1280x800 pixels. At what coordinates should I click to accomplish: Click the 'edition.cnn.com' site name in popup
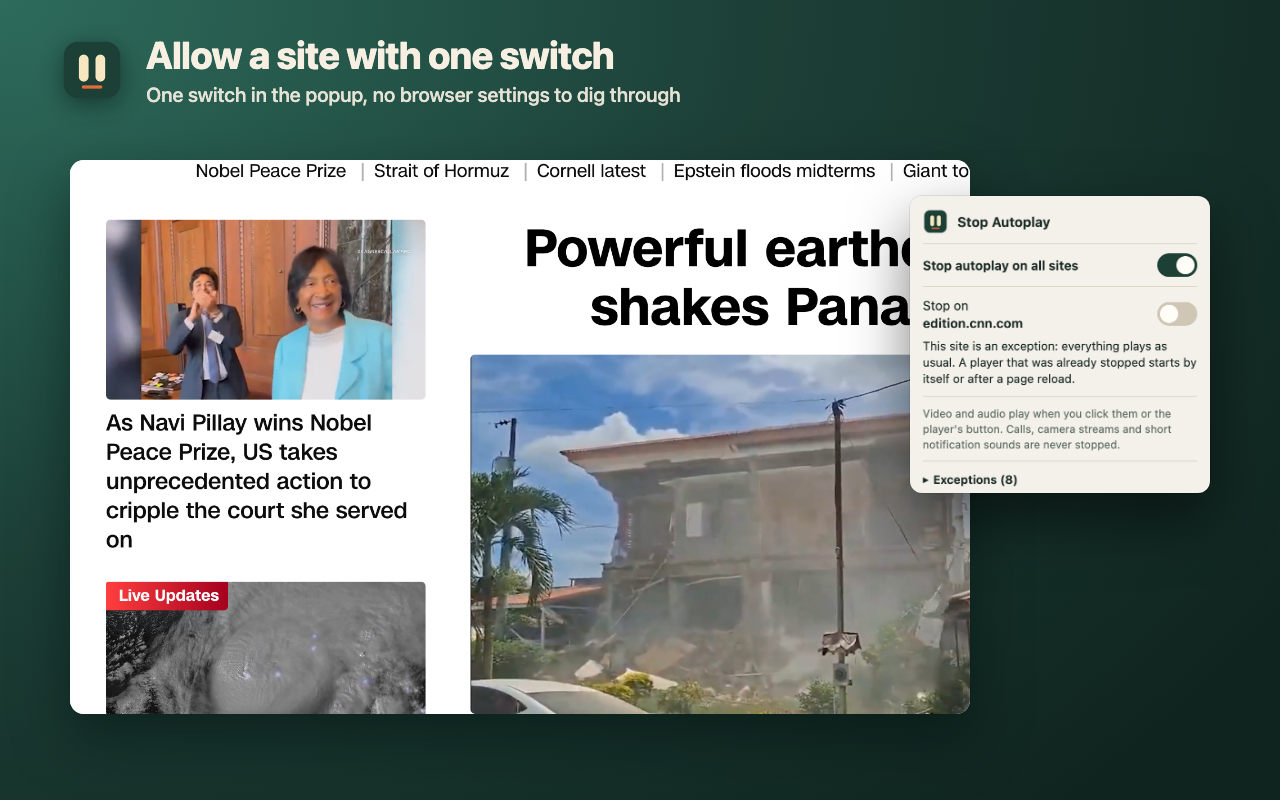click(x=972, y=323)
